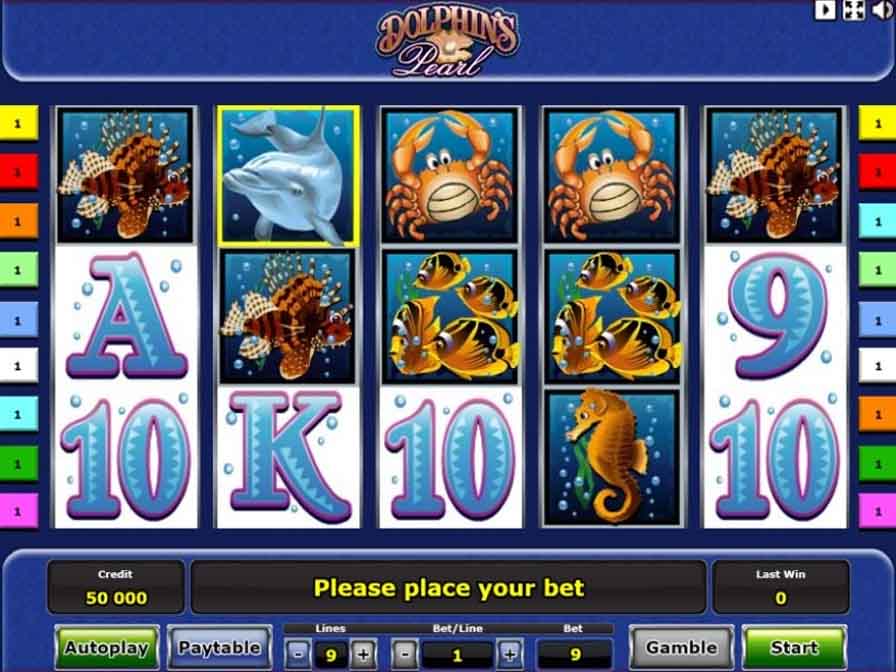
Task: Click the Dolphin's Pearl logo
Action: [x=447, y=43]
